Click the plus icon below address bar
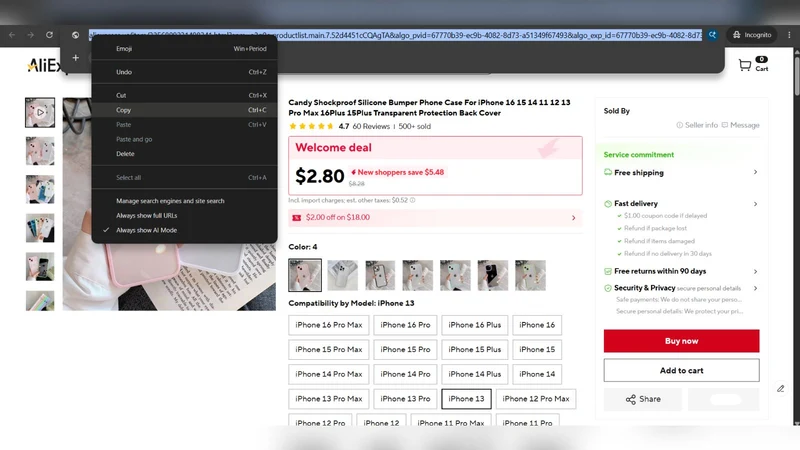This screenshot has width=800, height=450. 76,58
